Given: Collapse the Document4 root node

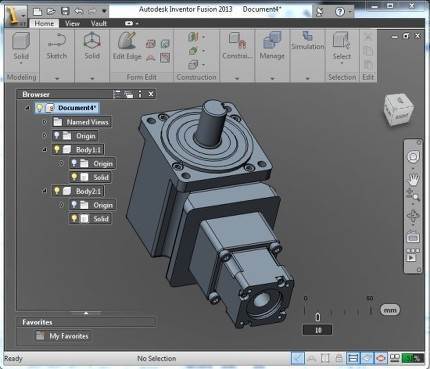Looking at the screenshot, I should point(27,108).
